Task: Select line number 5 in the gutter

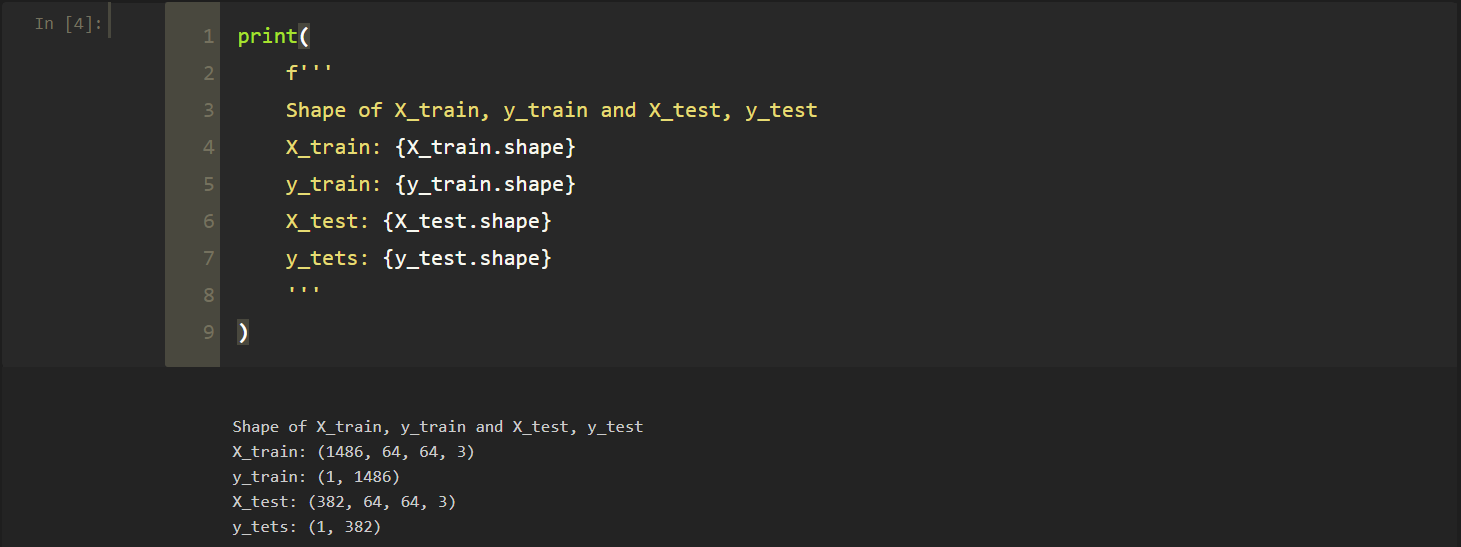Action: click(x=208, y=185)
